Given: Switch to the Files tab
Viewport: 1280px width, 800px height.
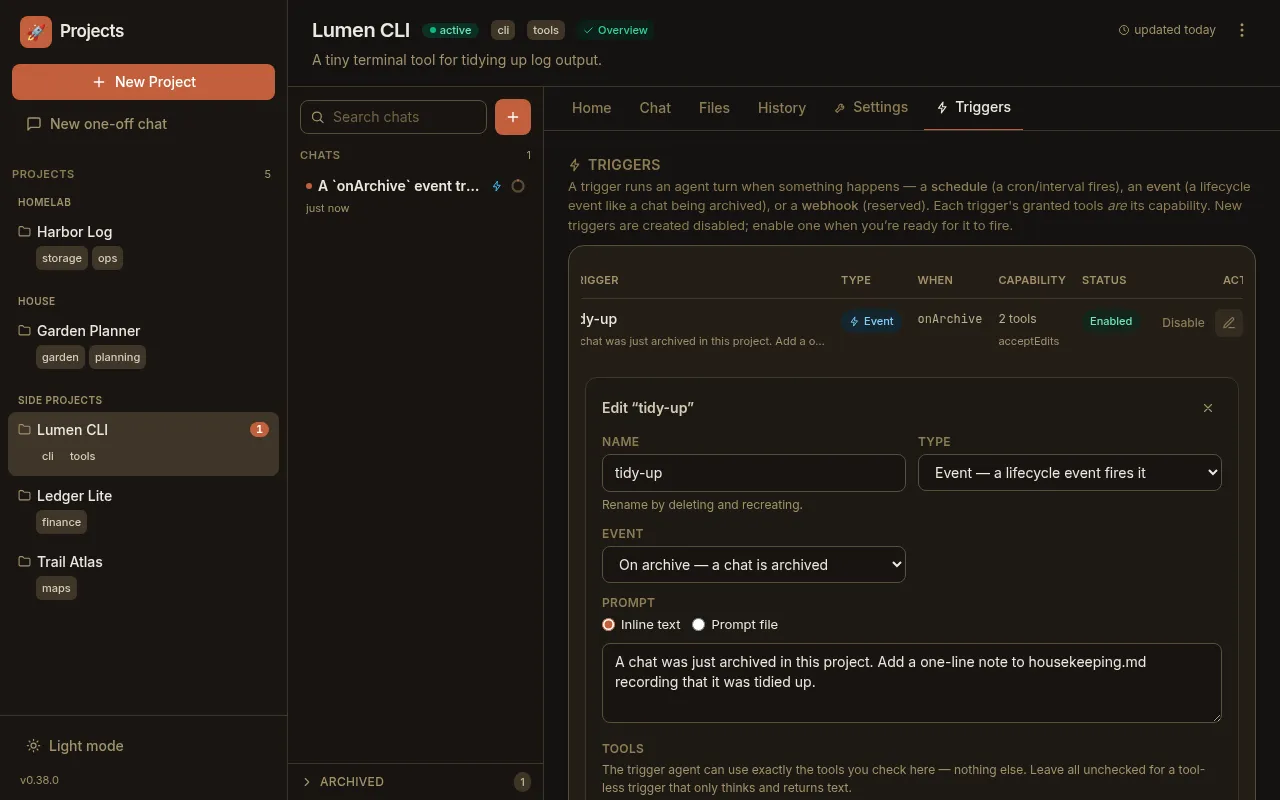Looking at the screenshot, I should coord(714,108).
